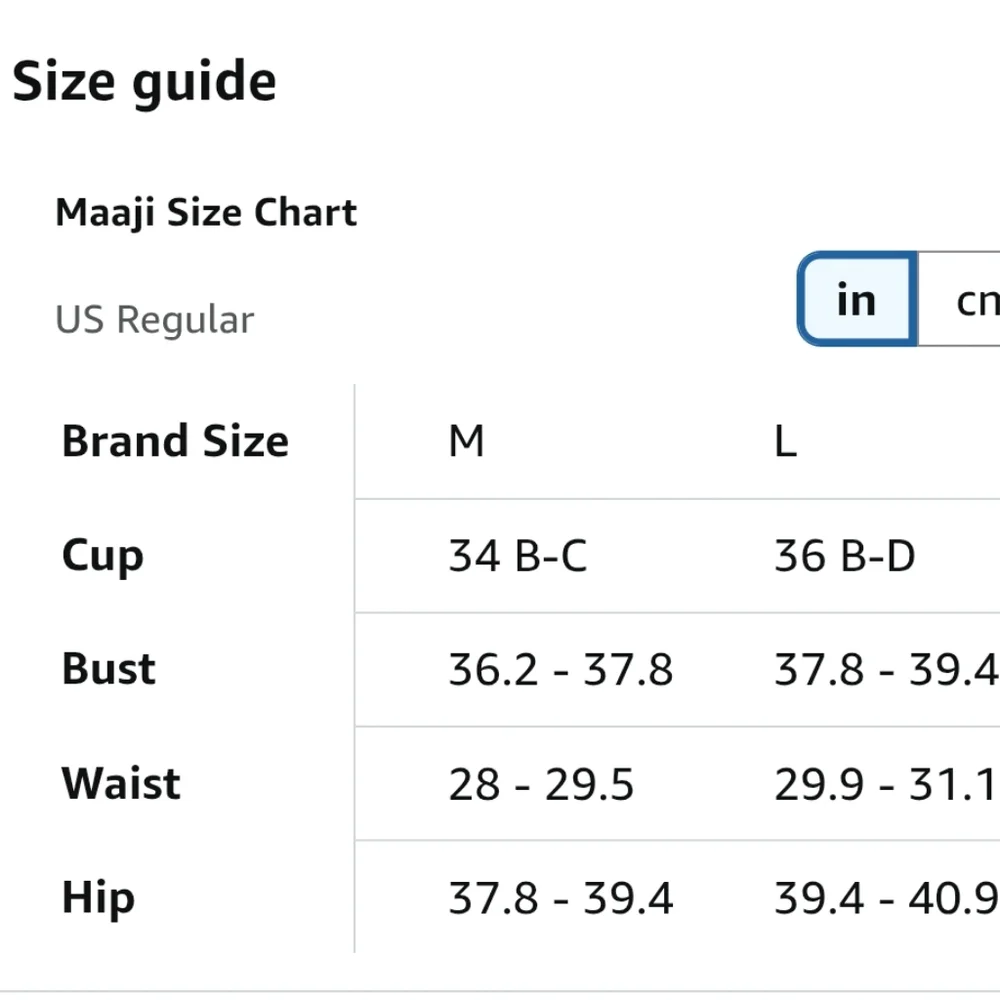
Task: Select the in unit toggle
Action: (856, 299)
